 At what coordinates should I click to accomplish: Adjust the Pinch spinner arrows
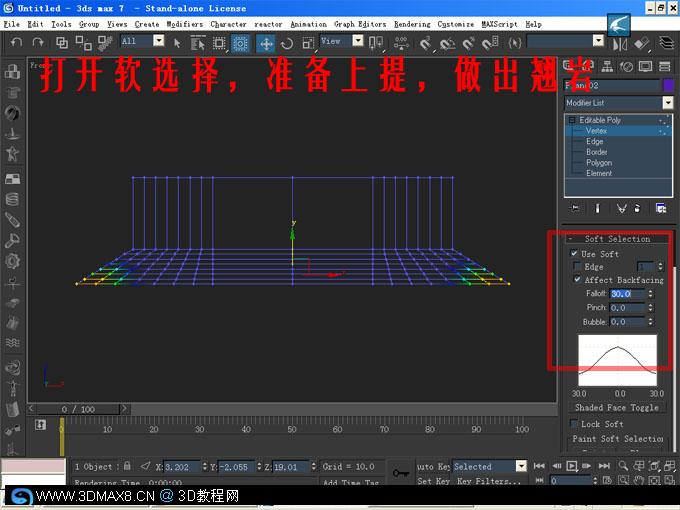pos(651,308)
